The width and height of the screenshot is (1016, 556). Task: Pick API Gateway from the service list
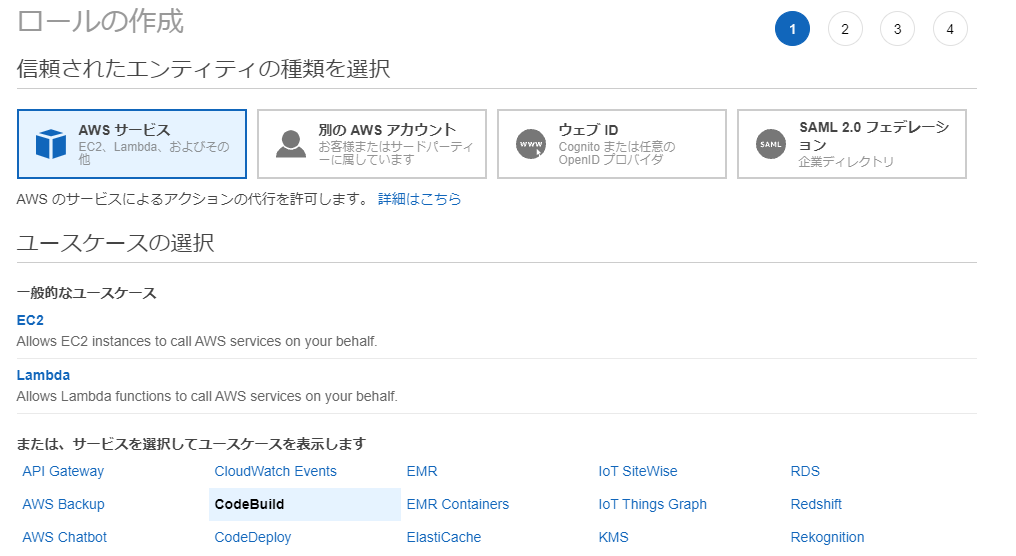point(63,471)
